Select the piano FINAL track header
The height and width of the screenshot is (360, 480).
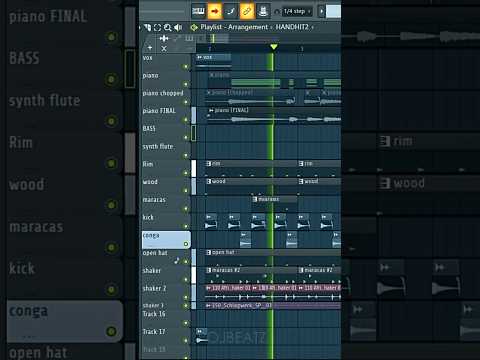click(166, 115)
